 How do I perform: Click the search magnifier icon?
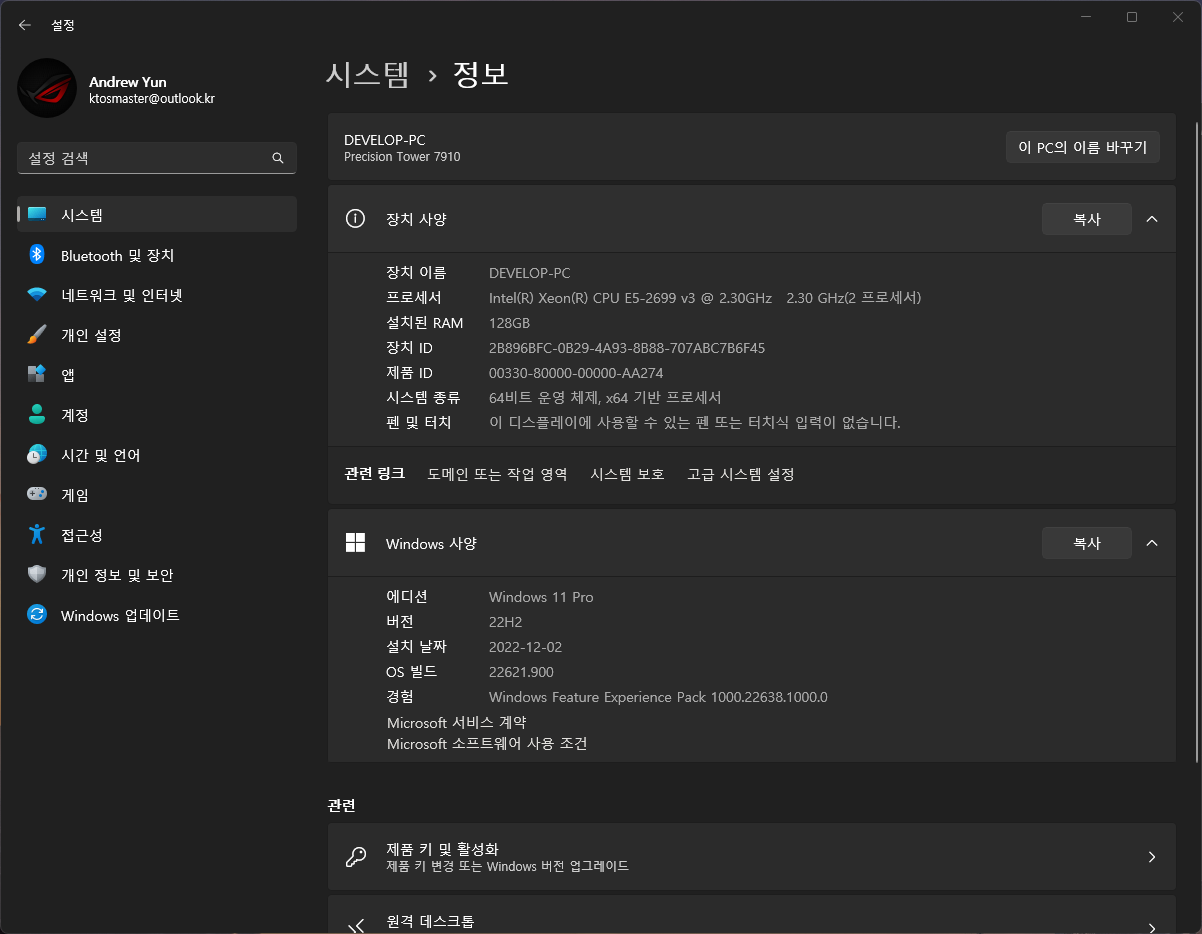[x=278, y=158]
